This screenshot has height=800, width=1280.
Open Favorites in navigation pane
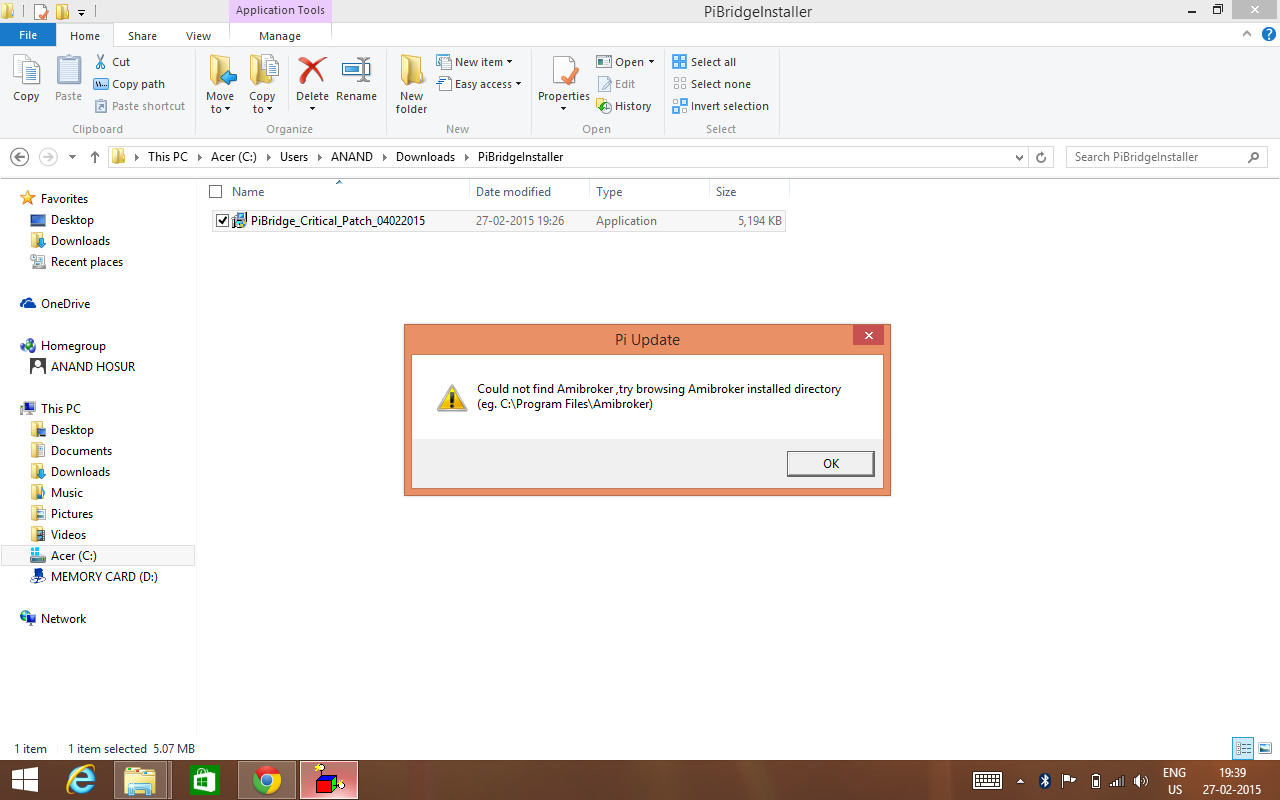64,199
